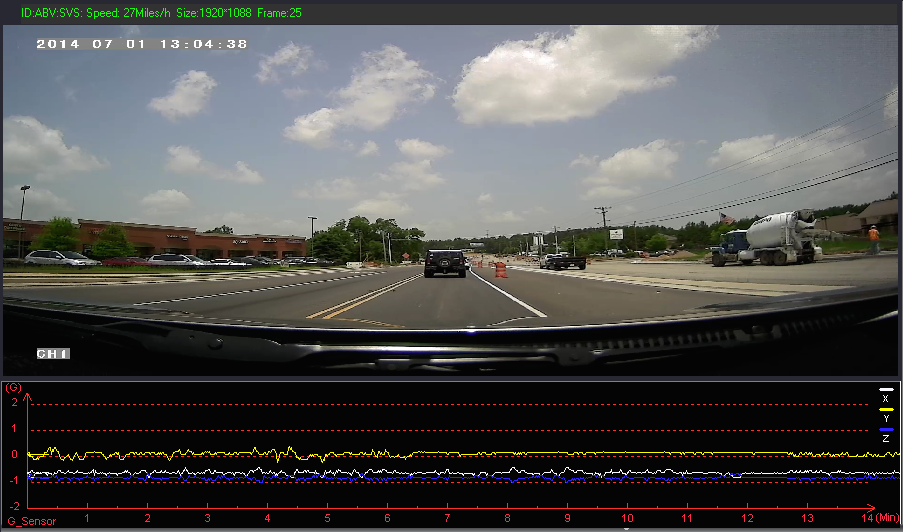Go to minute 14 at the timeline end
903x532 pixels.
tap(865, 518)
